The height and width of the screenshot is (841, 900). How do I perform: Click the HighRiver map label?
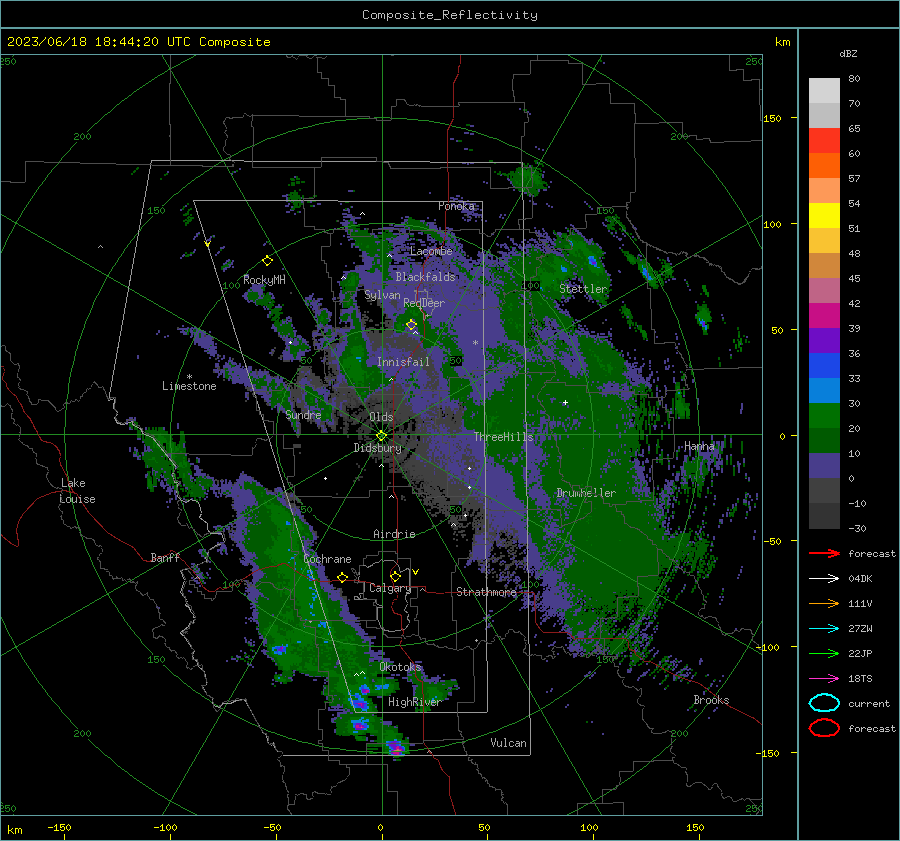point(414,702)
